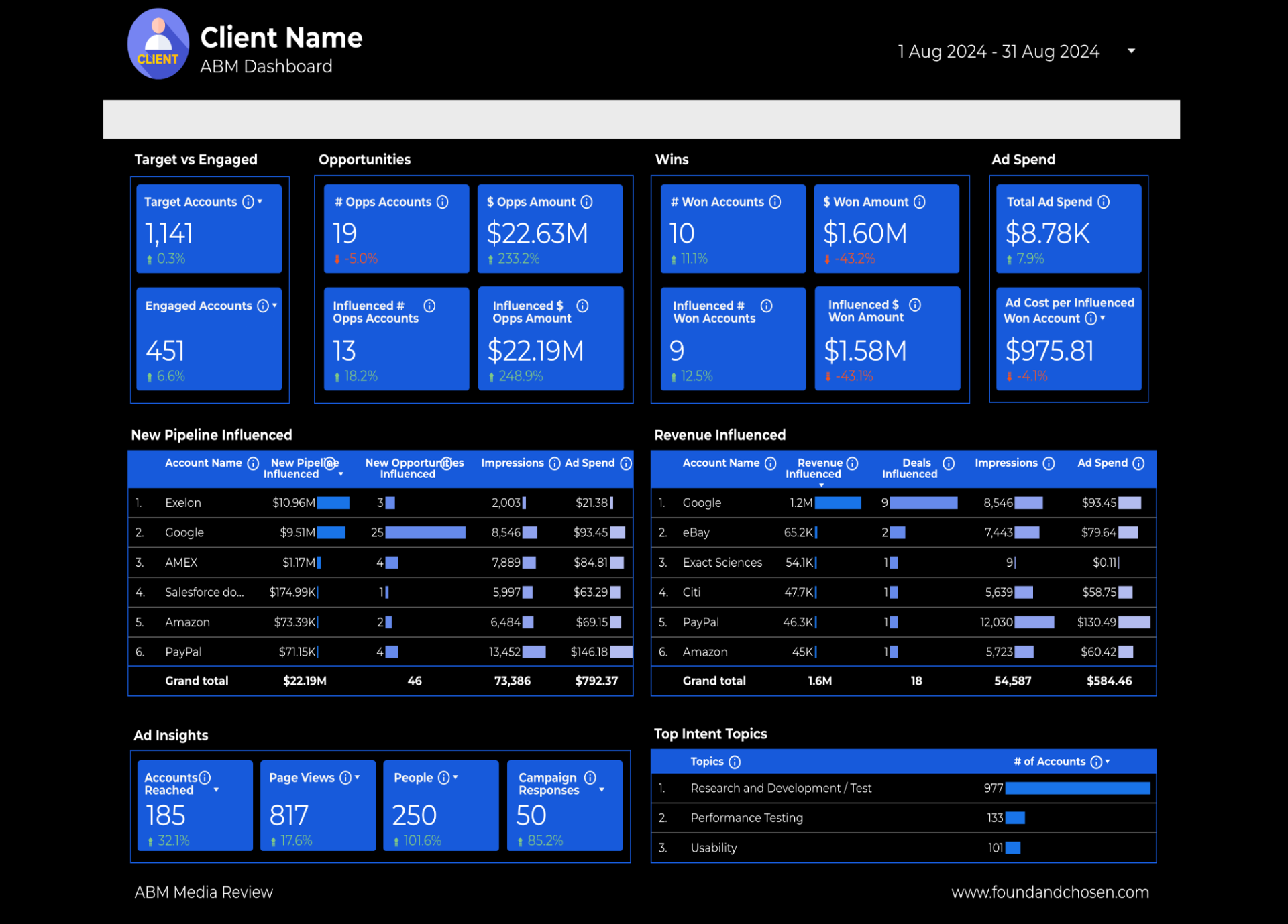
Task: Open Ad Cost per Influenced Won Account dropdown
Action: coord(1103,319)
